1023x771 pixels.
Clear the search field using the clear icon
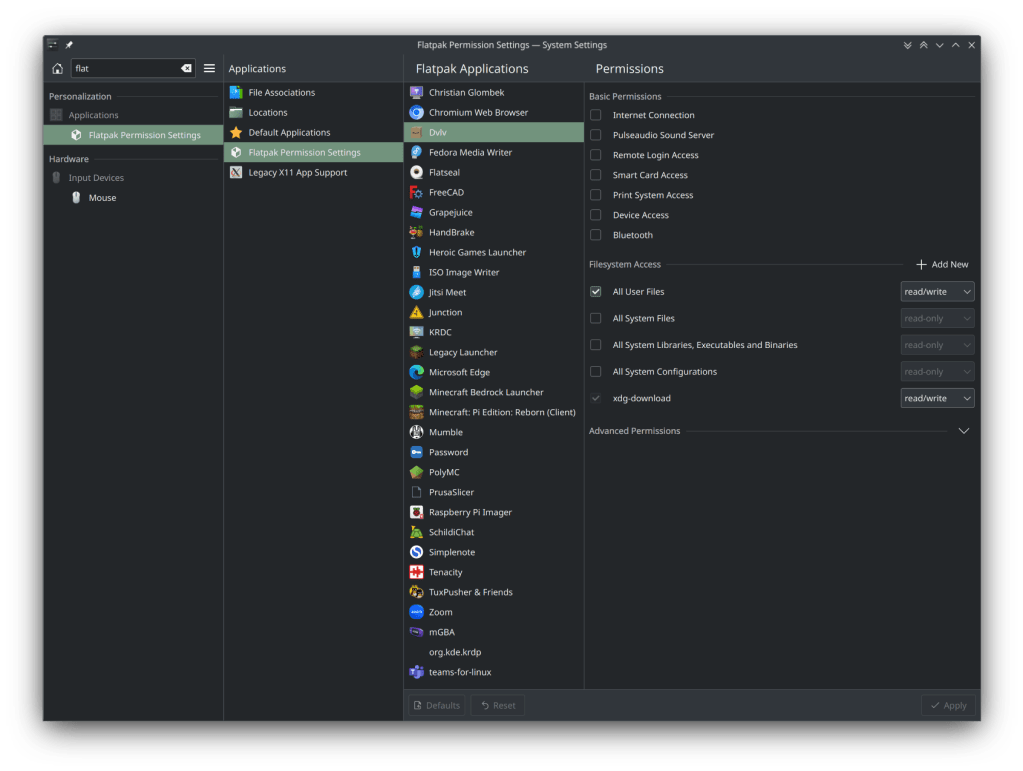coord(185,68)
